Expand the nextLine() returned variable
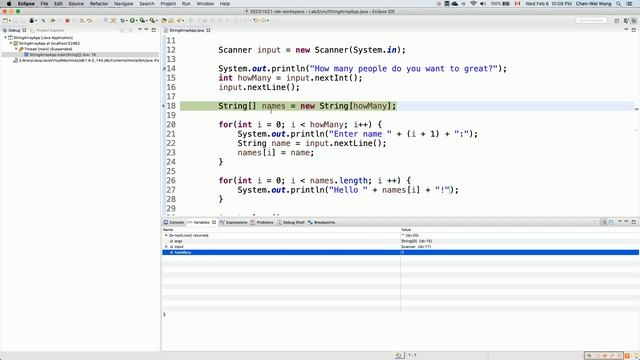Viewport: 640px width, 360px height. click(166, 236)
